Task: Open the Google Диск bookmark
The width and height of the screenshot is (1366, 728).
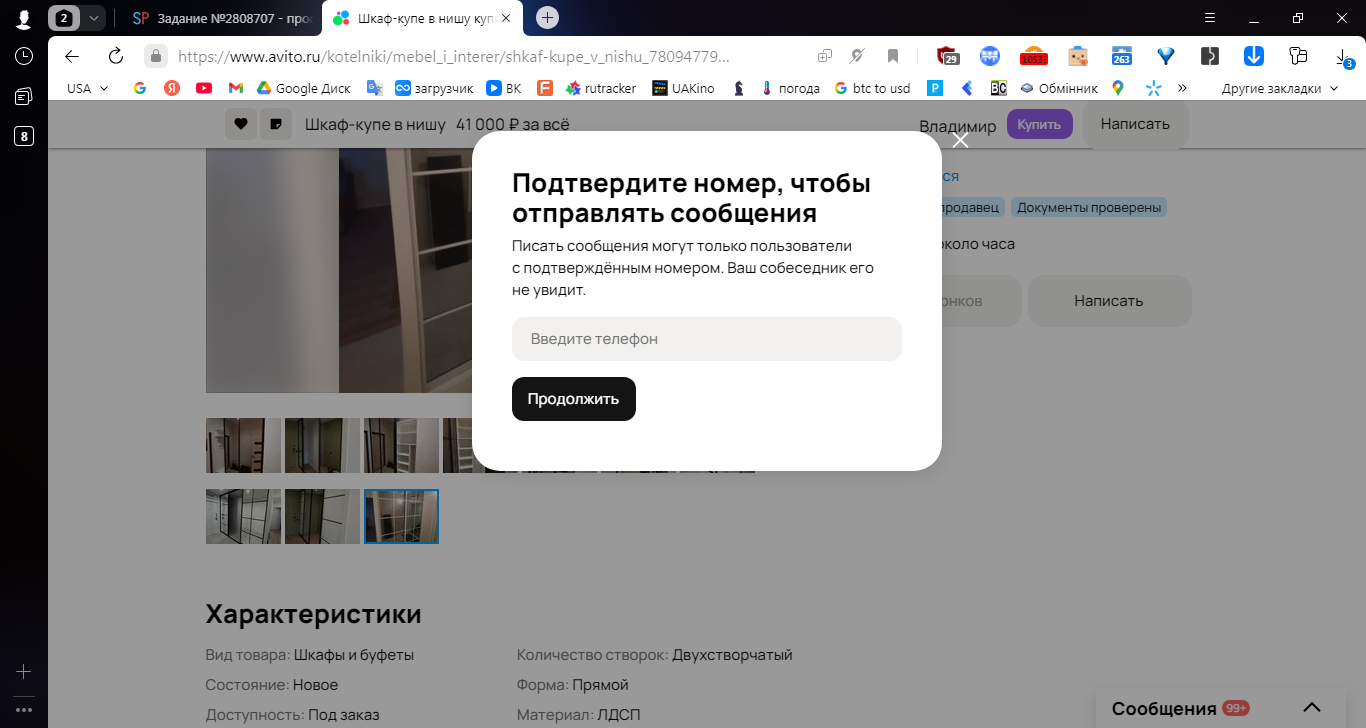Action: (x=304, y=88)
